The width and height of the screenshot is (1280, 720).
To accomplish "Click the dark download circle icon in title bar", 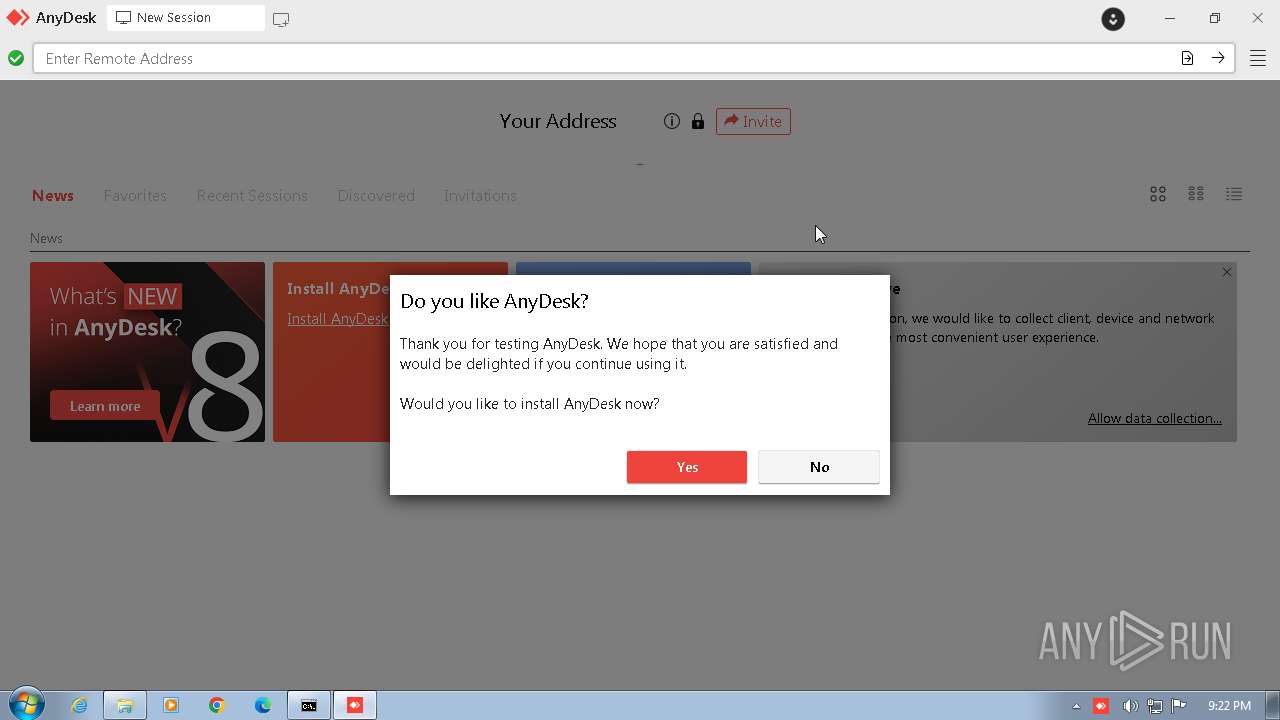I will [x=1113, y=18].
